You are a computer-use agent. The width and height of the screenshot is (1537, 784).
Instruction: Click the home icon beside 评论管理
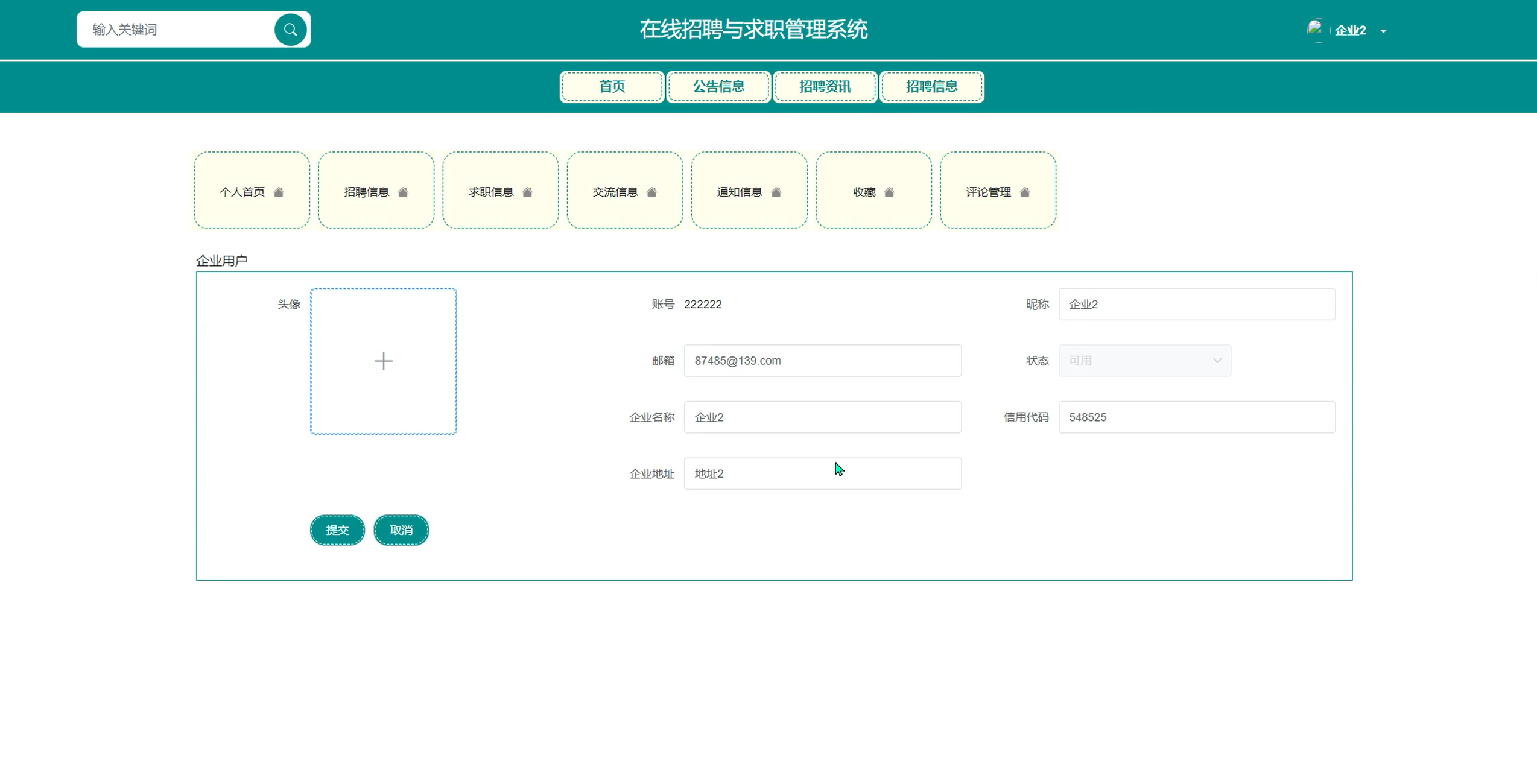point(1025,192)
